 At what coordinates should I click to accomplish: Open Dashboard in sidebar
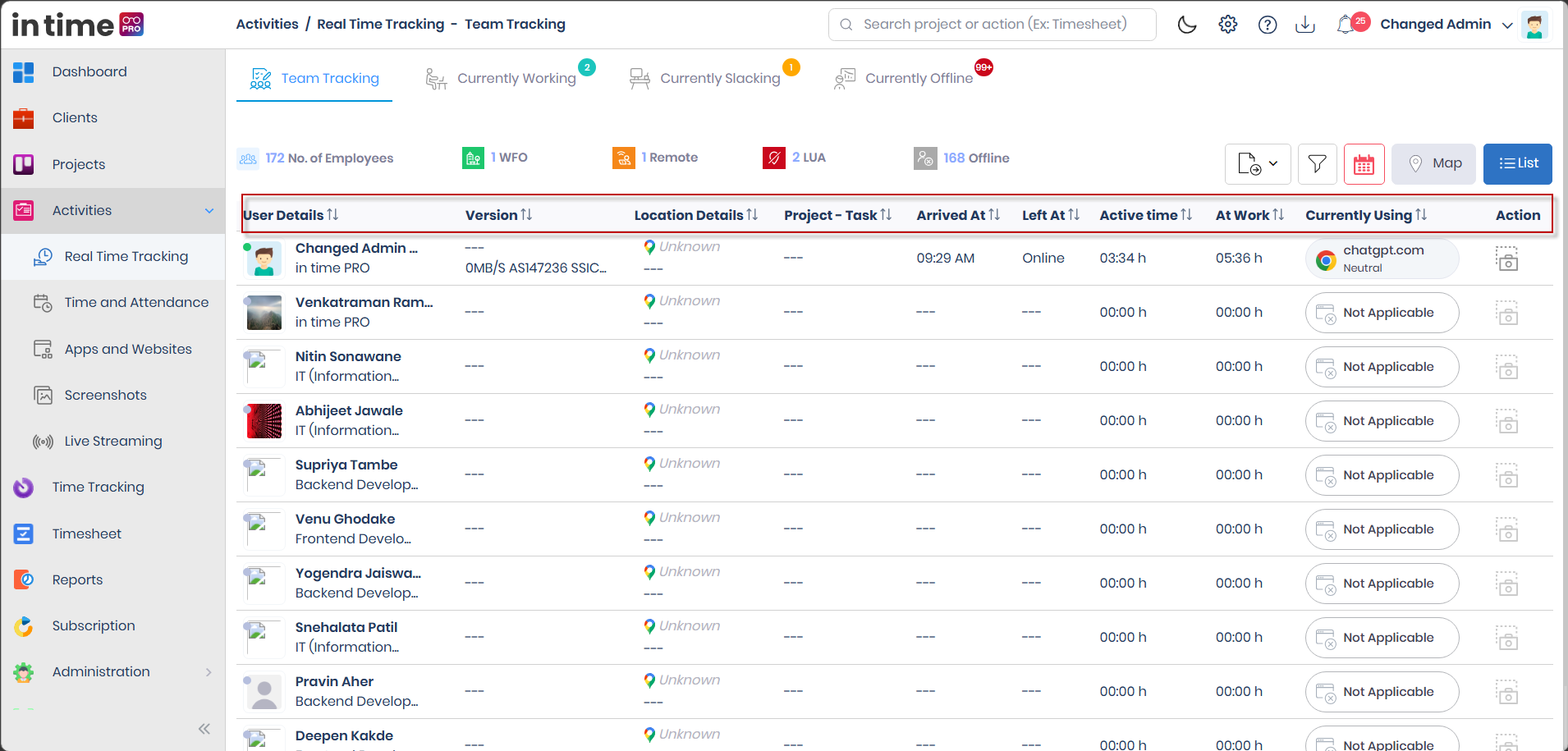(x=89, y=72)
